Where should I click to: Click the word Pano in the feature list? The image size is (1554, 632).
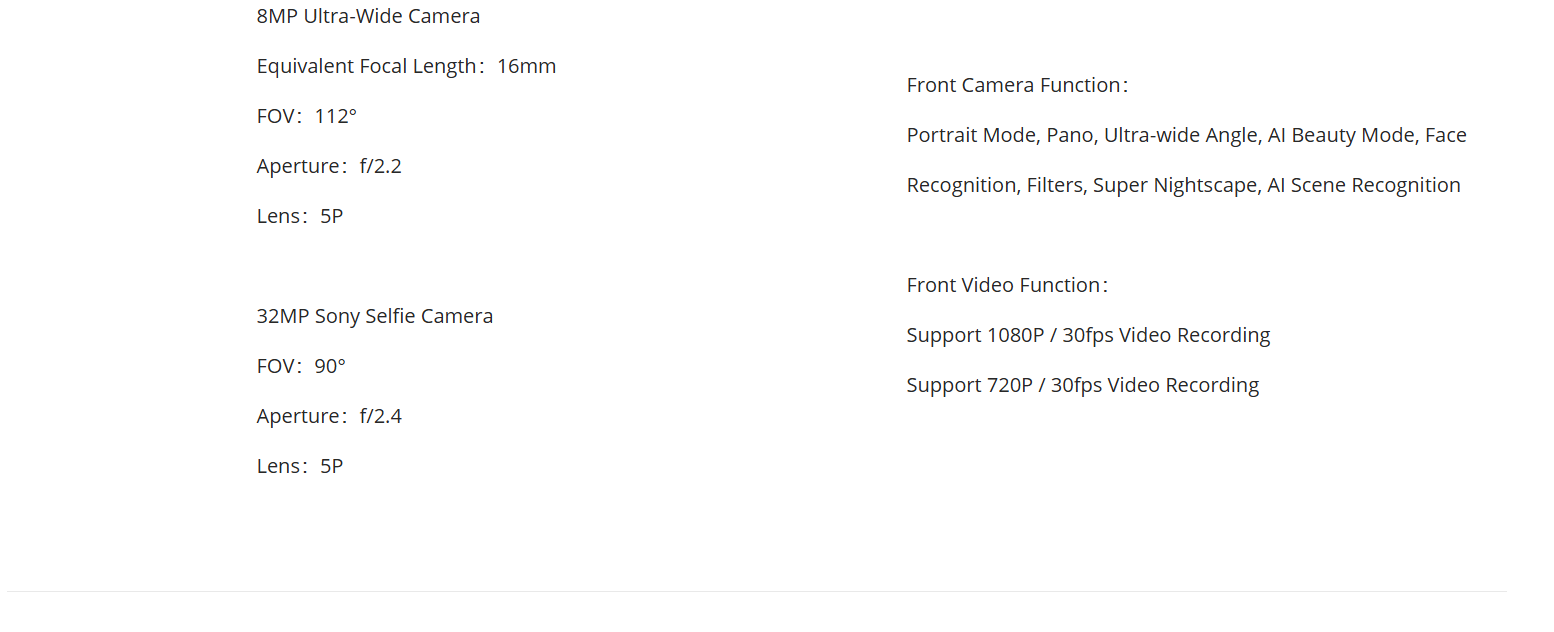[1070, 135]
